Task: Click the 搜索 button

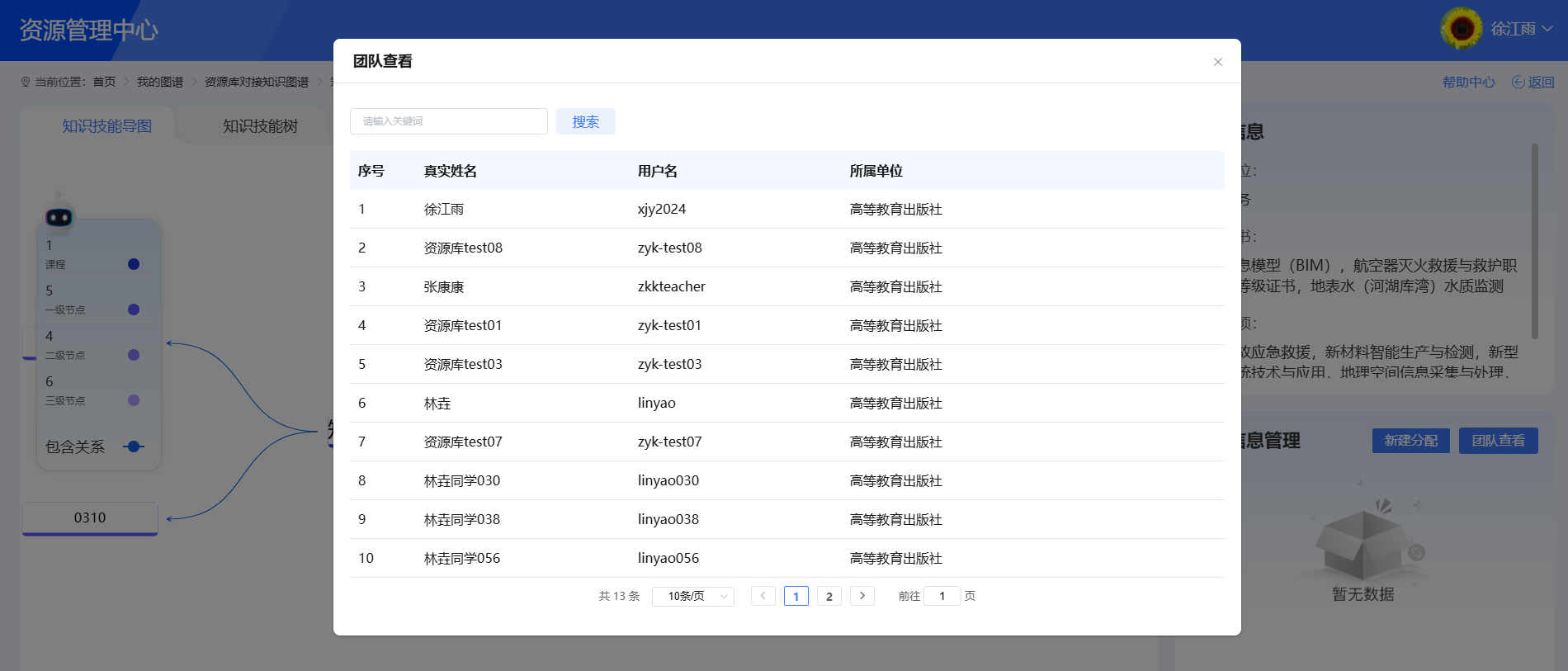Action: click(585, 121)
